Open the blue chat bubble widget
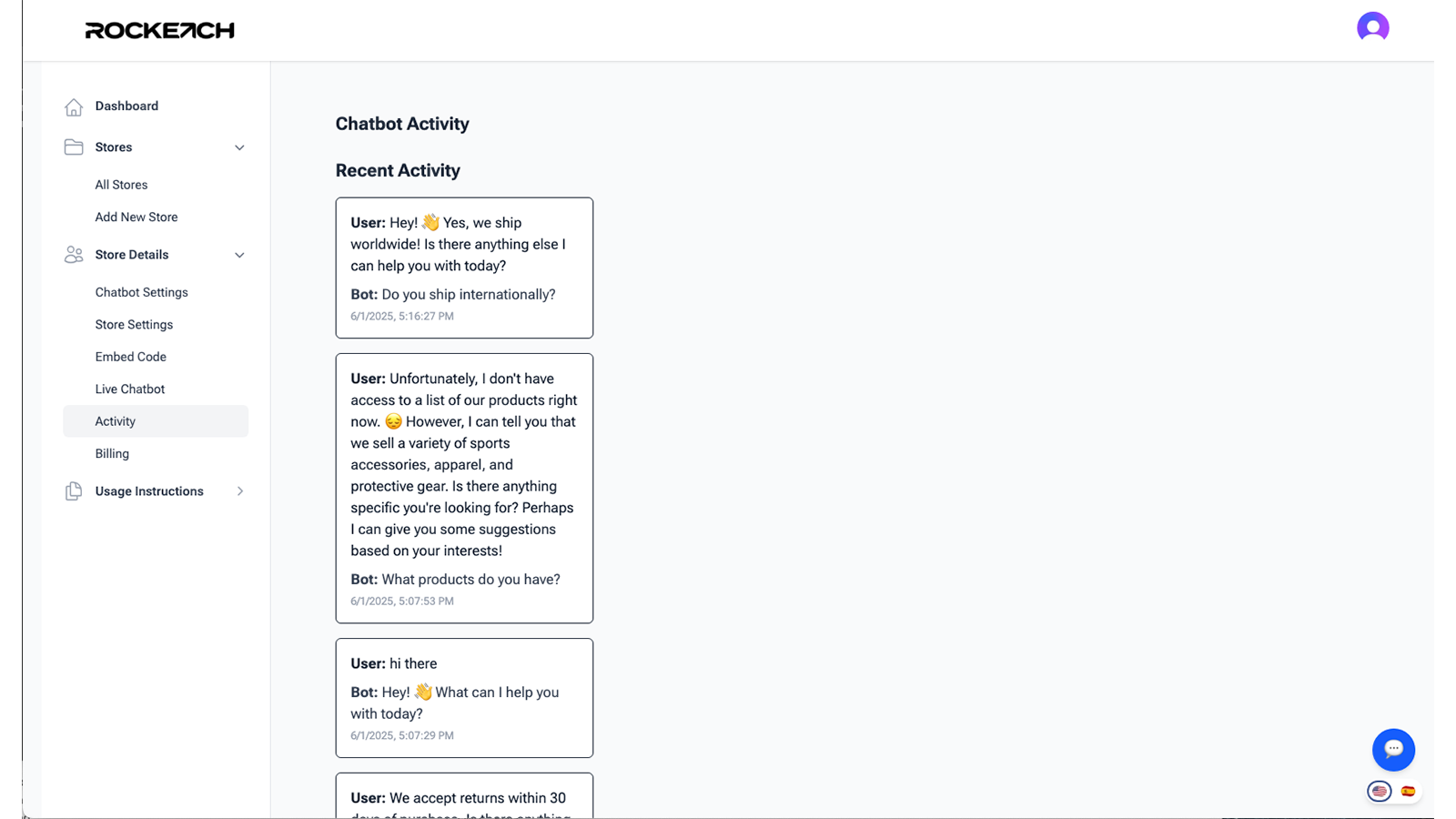 click(x=1393, y=750)
